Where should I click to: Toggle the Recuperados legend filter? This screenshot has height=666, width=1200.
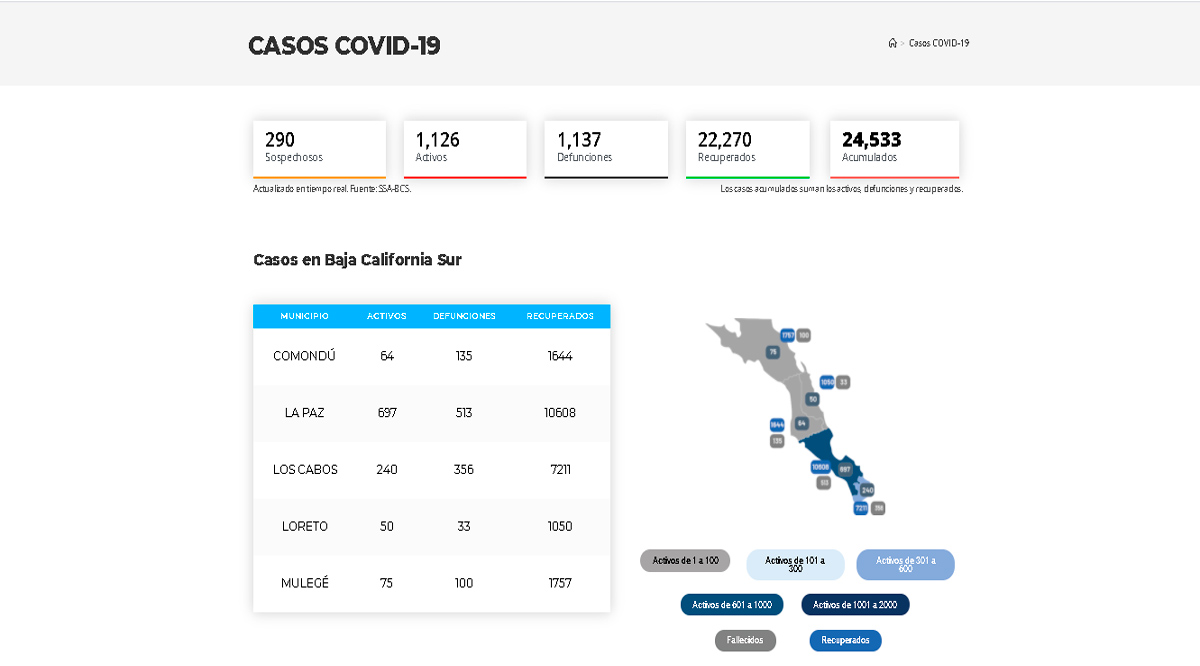[x=846, y=640]
